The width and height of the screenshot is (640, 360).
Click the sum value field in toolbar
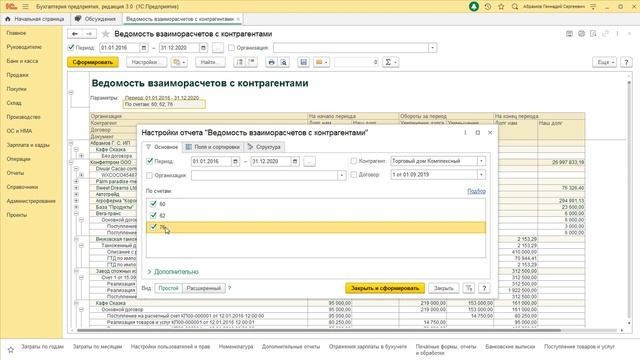coord(357,62)
